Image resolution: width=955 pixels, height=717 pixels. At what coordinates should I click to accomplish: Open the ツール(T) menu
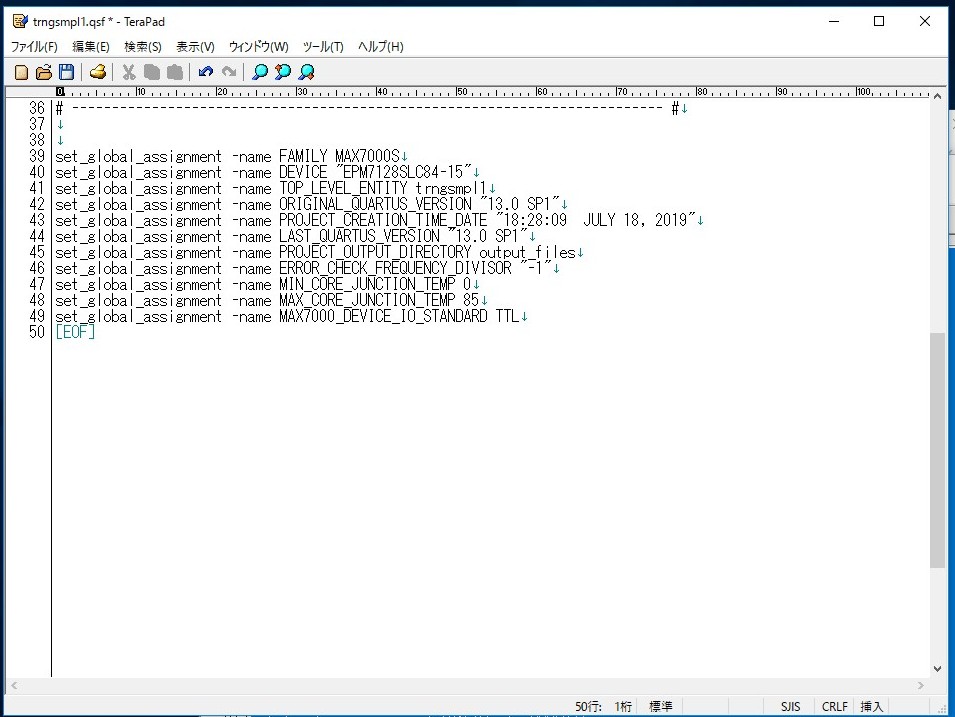323,47
